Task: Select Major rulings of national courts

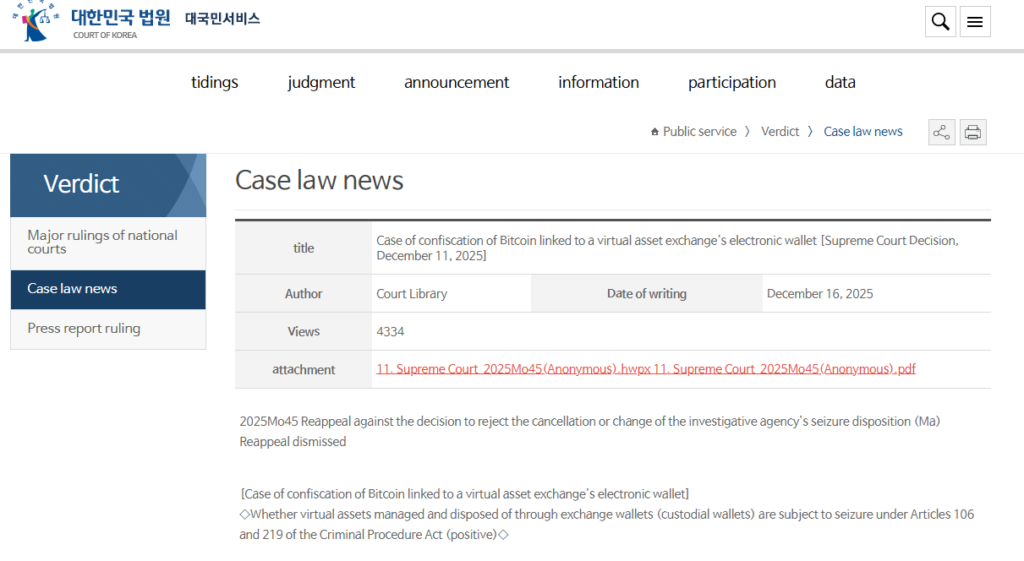Action: 102,242
